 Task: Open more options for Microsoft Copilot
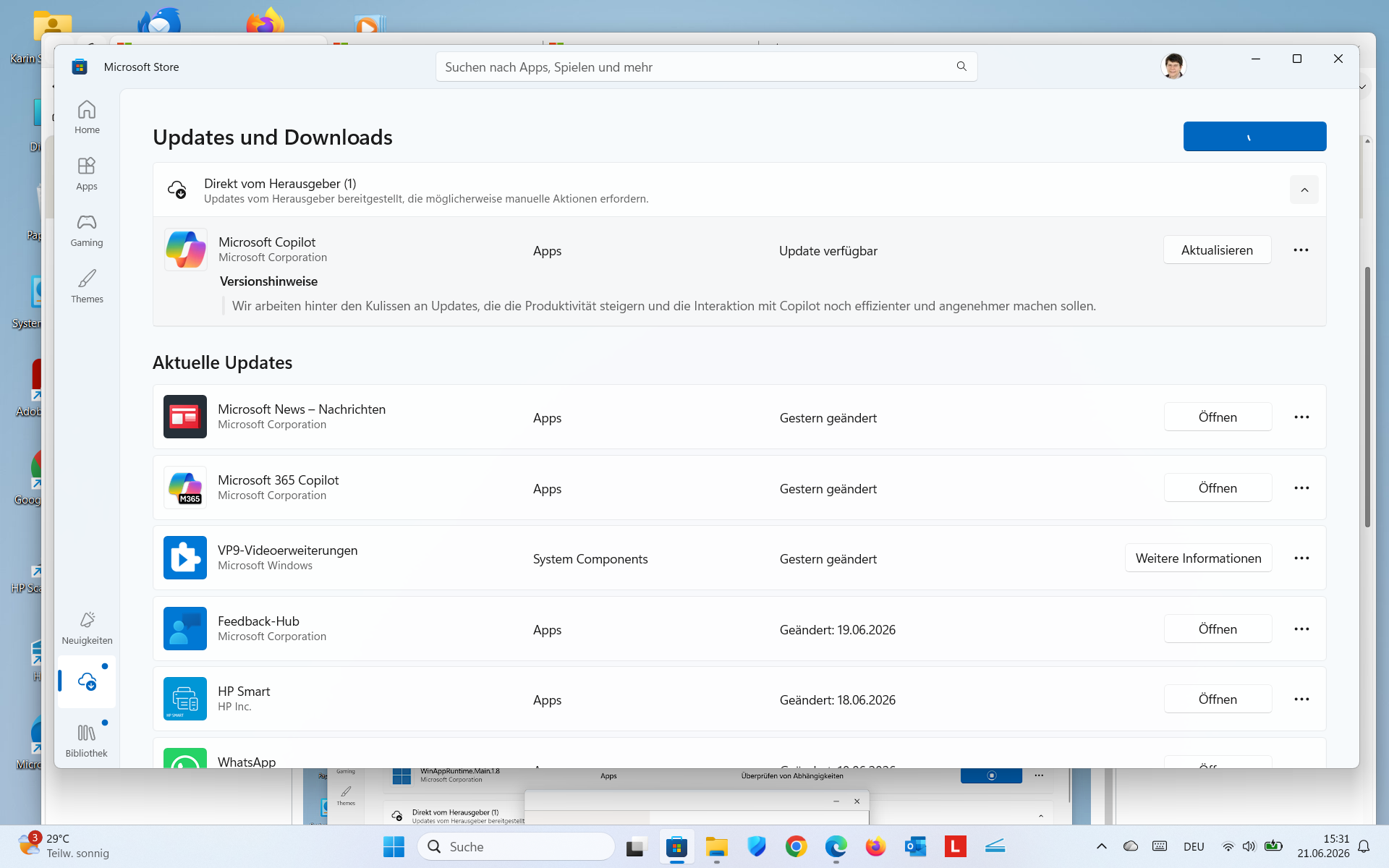point(1301,250)
